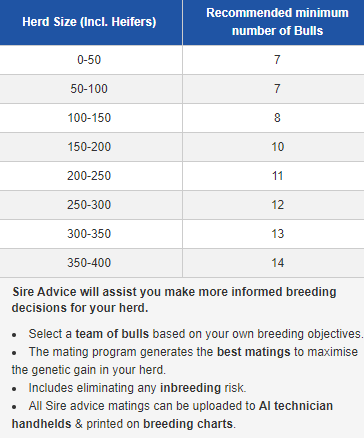Screen dimensions: 364x438
Task: Click the bold 'team of bulls' text
Action: [112, 334]
